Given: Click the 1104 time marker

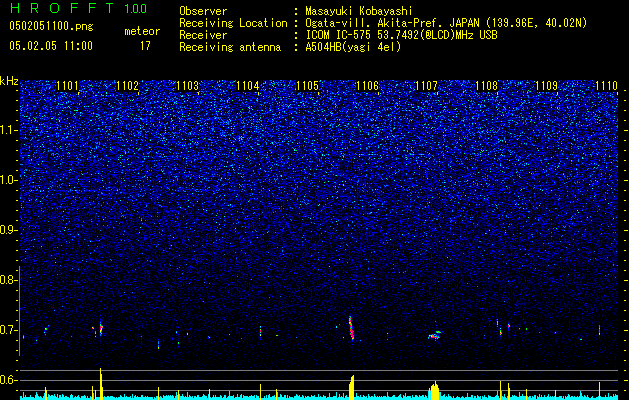Looking at the screenshot, I should click(x=248, y=86).
